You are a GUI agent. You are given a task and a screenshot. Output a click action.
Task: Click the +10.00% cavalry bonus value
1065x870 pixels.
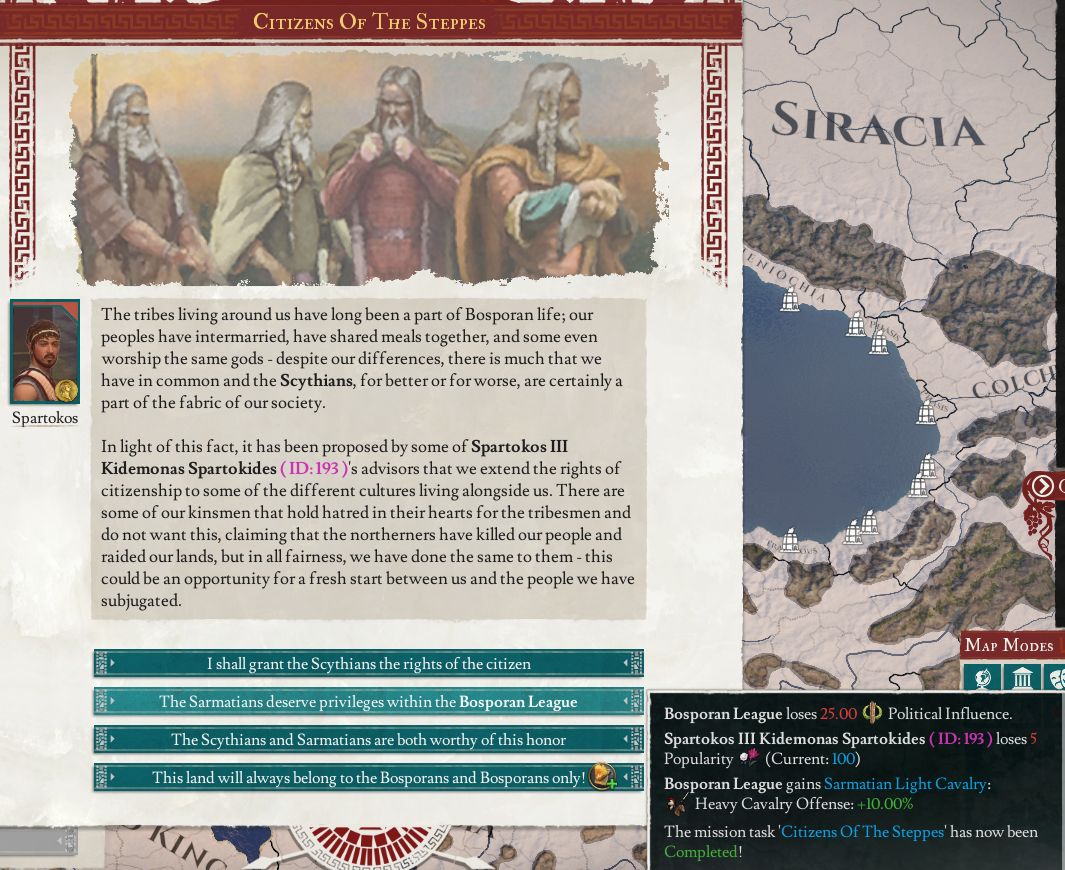click(885, 804)
